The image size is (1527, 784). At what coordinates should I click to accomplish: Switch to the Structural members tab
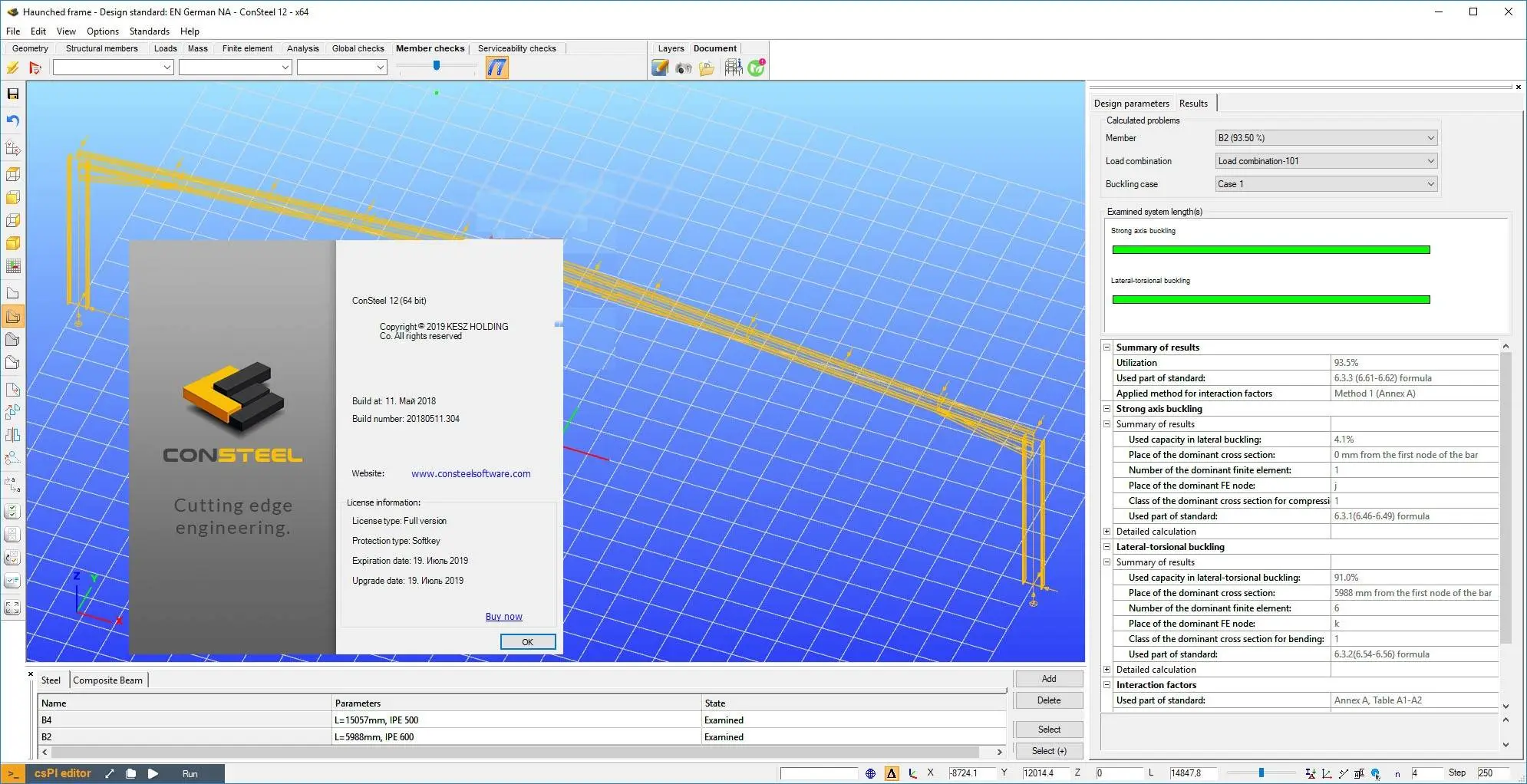tap(102, 48)
